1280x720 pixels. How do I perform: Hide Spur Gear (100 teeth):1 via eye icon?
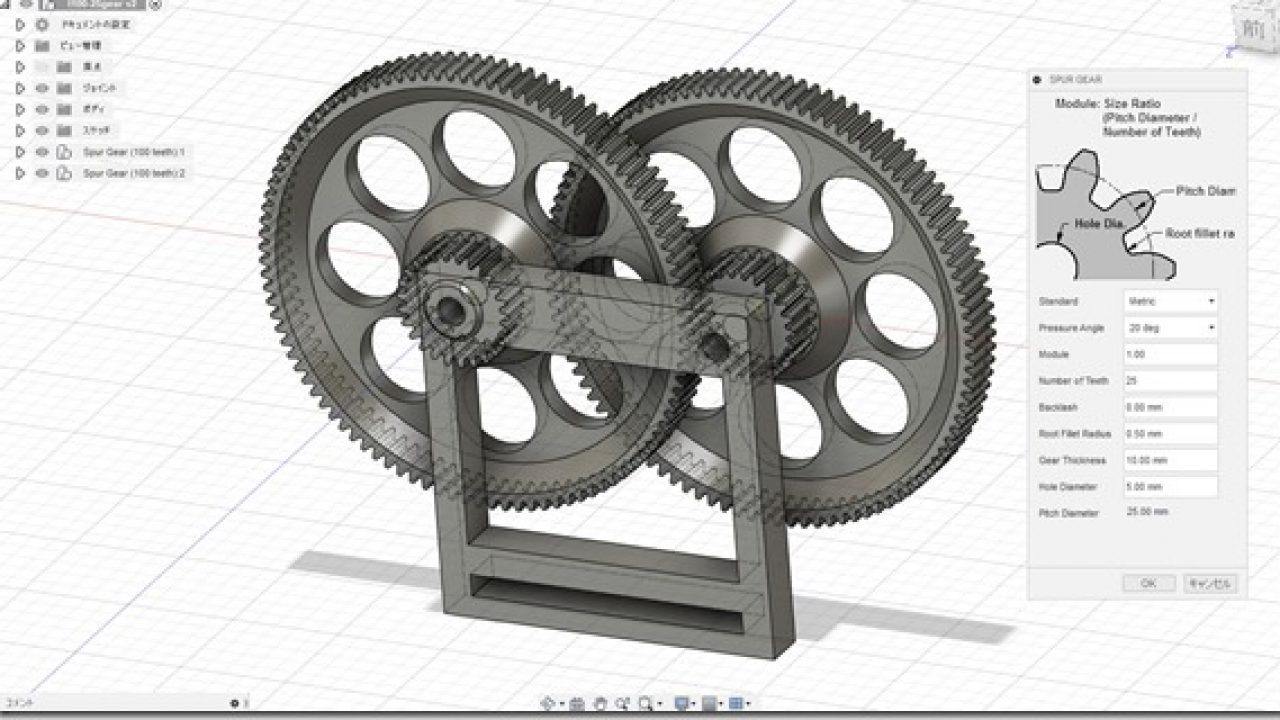point(42,152)
